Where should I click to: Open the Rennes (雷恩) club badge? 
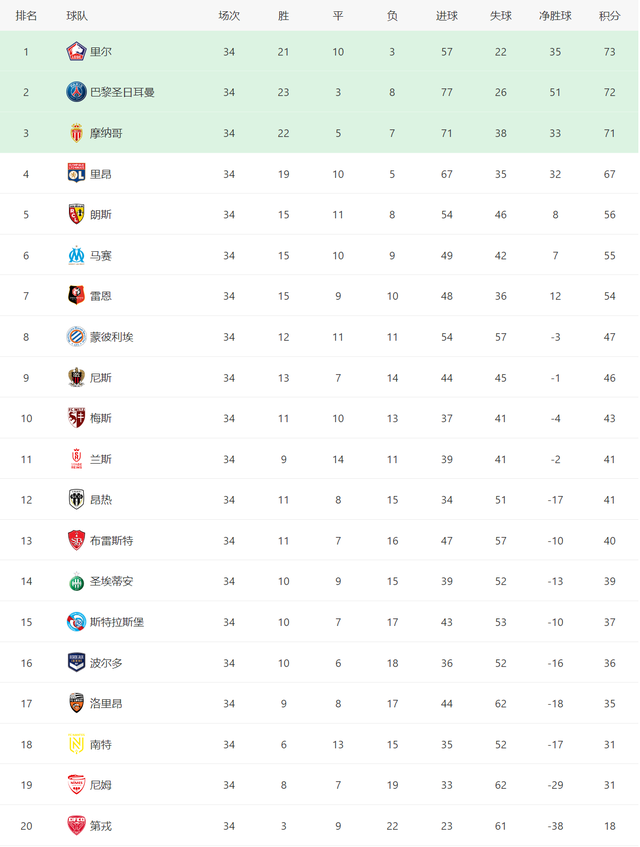click(76, 296)
